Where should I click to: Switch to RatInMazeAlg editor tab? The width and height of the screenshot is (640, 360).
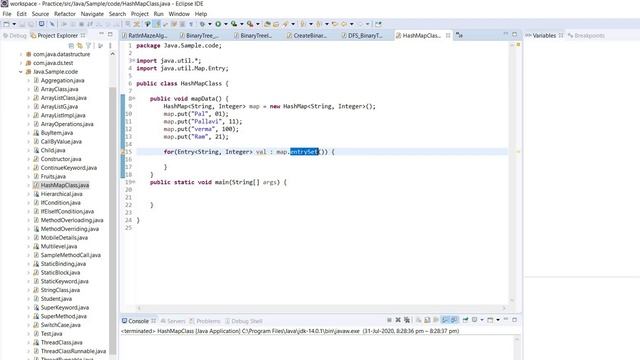pos(144,36)
